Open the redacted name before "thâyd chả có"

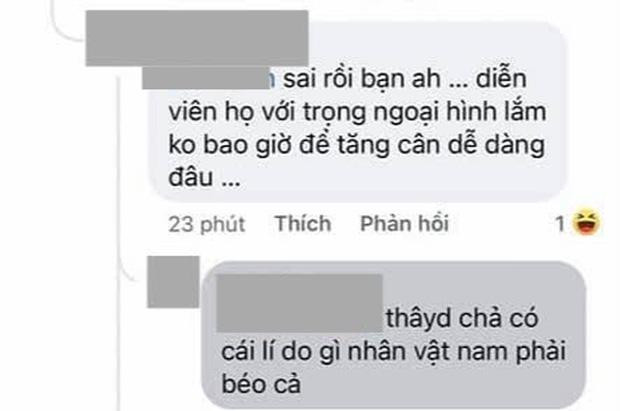tap(300, 303)
